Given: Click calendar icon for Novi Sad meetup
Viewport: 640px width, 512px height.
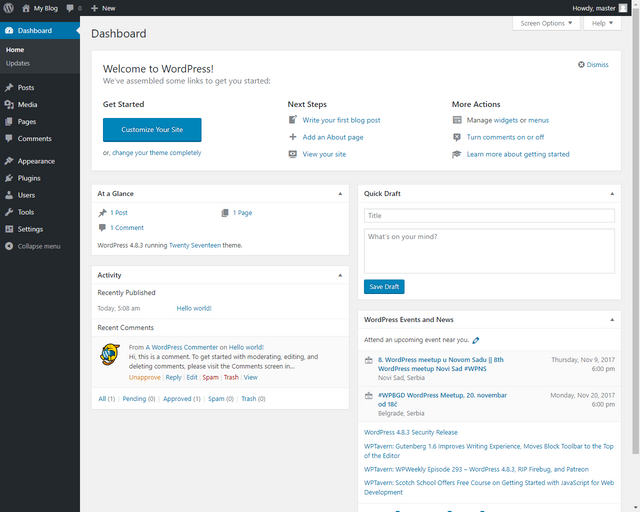Looking at the screenshot, I should 369,360.
